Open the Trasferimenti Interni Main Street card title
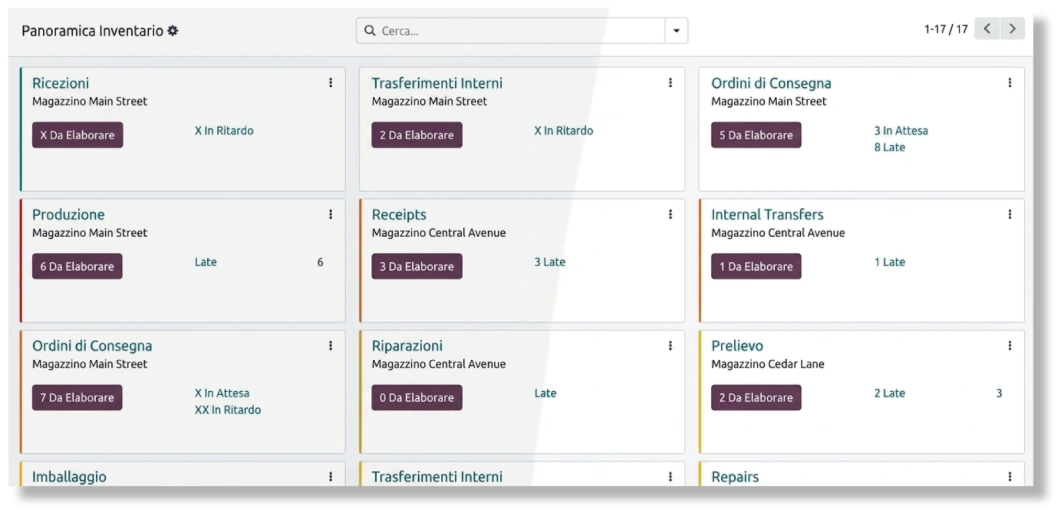This screenshot has width=1058, height=511. [437, 83]
